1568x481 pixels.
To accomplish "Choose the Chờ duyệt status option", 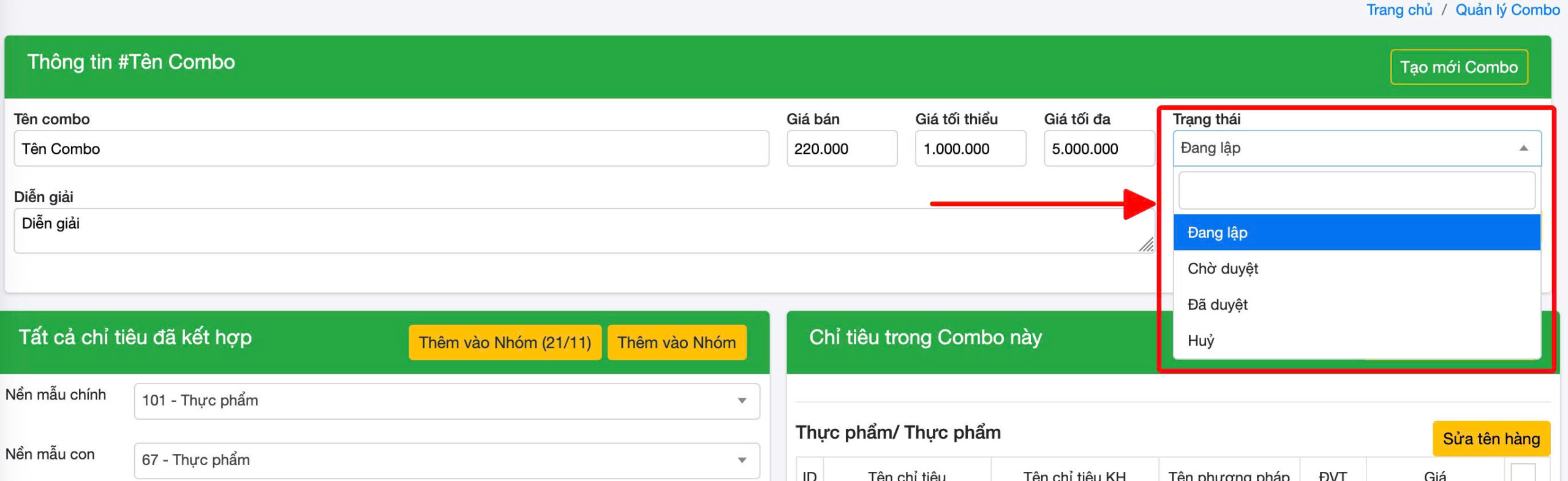I will 1356,268.
